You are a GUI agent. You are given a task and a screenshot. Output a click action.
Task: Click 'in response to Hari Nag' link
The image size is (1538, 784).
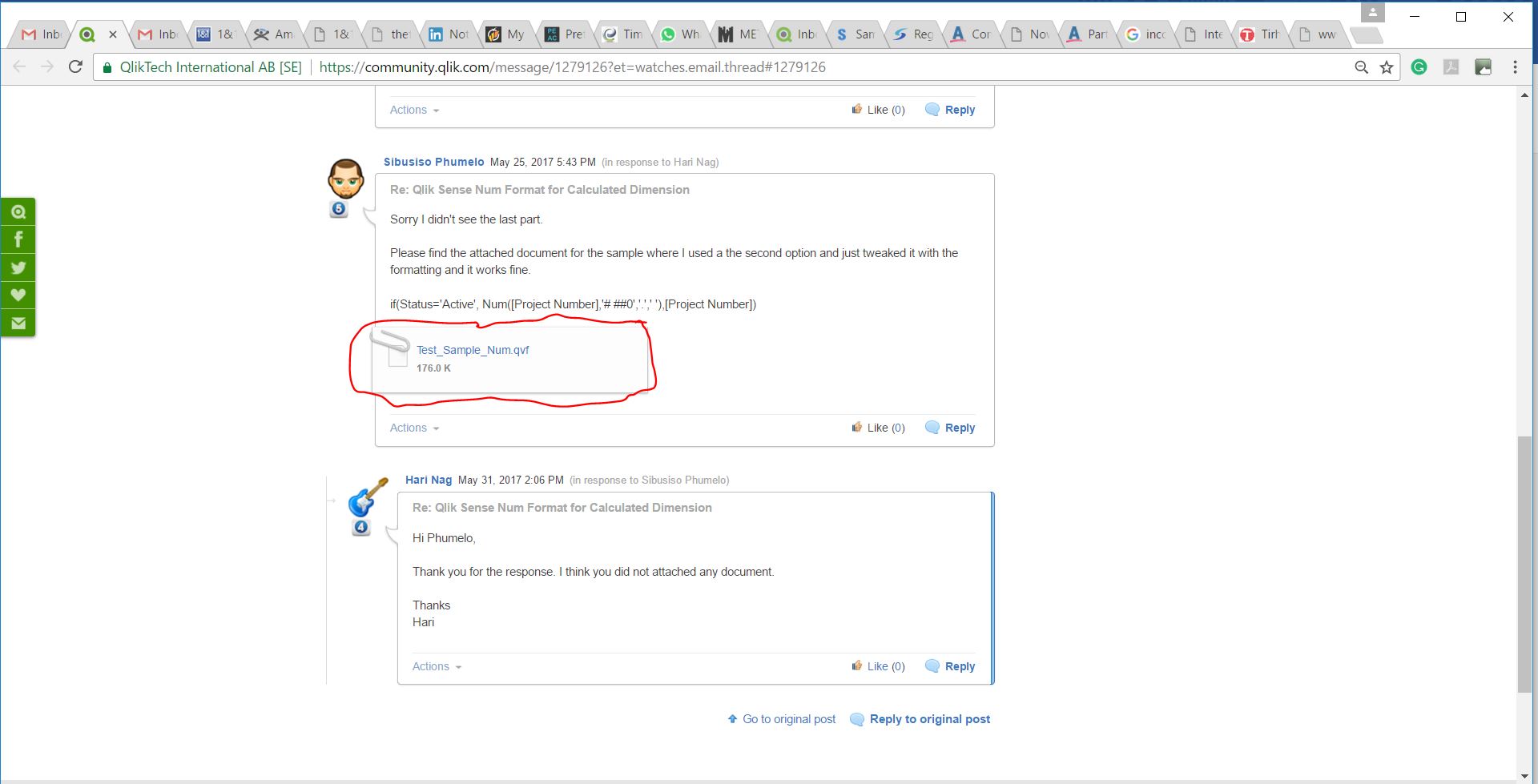coord(660,162)
